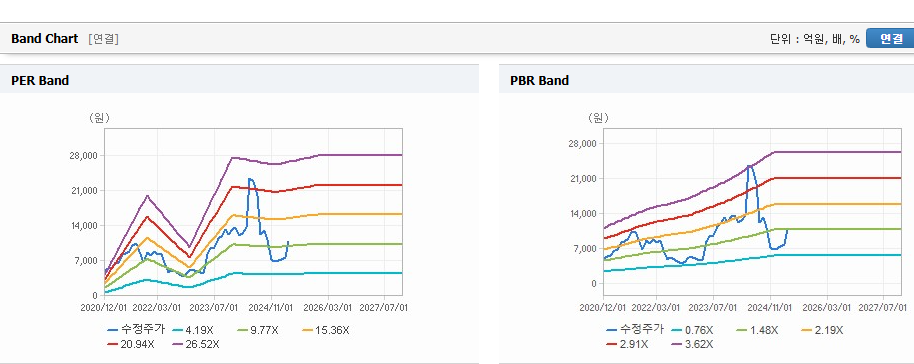Click the PBR Band panel heading
This screenshot has height=364, width=914.
(x=539, y=80)
